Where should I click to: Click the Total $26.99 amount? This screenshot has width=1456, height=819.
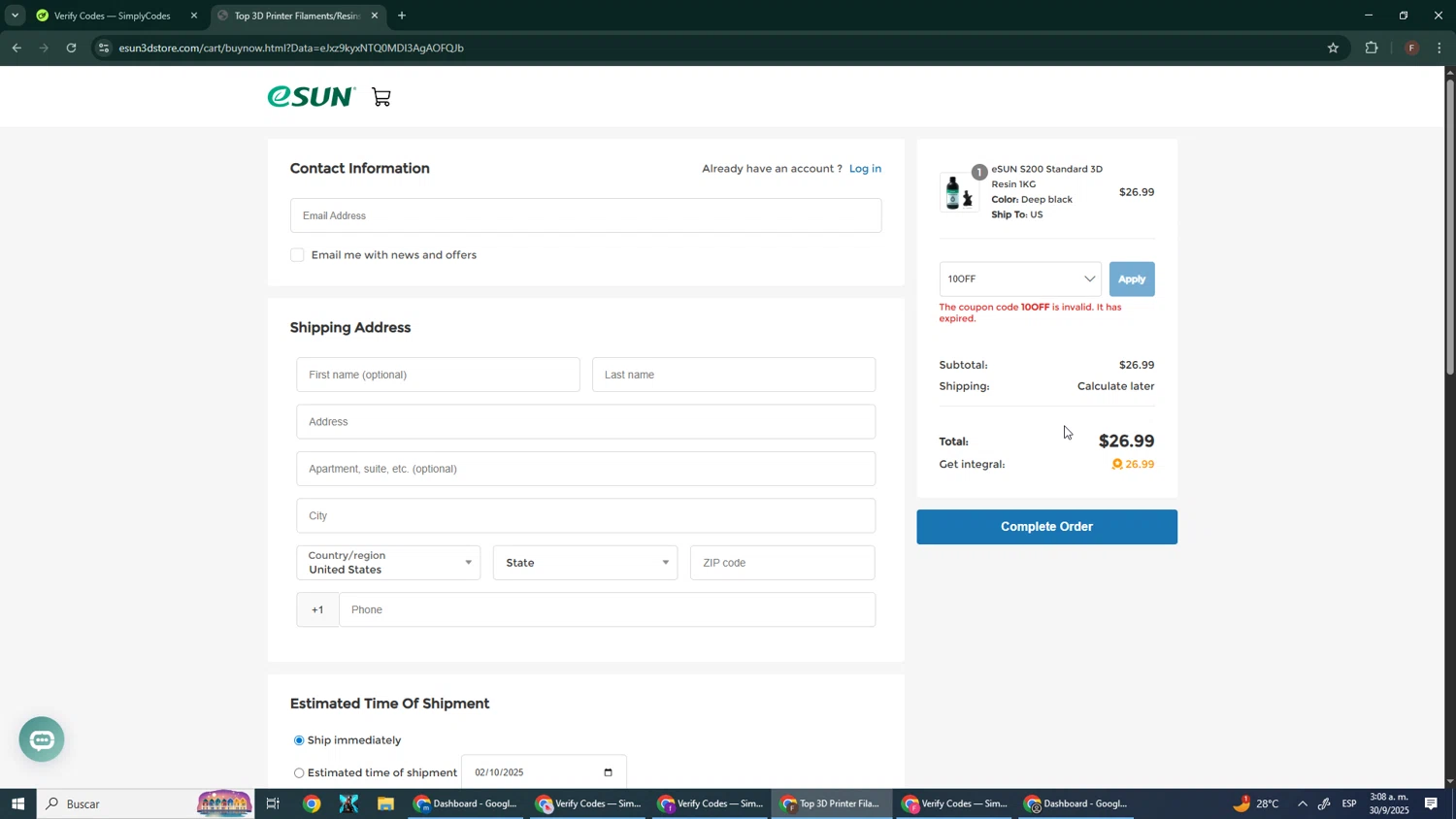pyautogui.click(x=1126, y=442)
